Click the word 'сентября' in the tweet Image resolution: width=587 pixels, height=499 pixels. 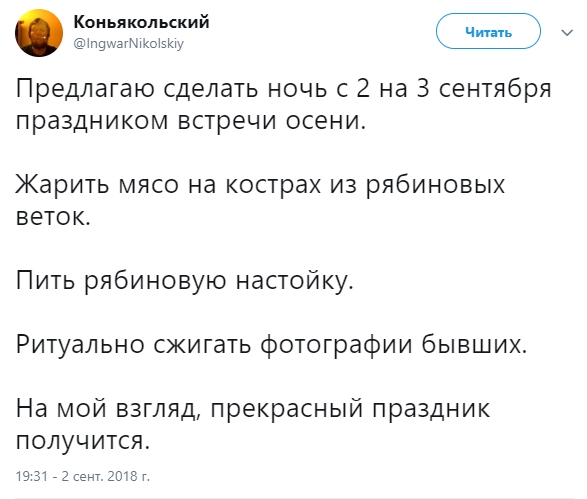point(495,90)
